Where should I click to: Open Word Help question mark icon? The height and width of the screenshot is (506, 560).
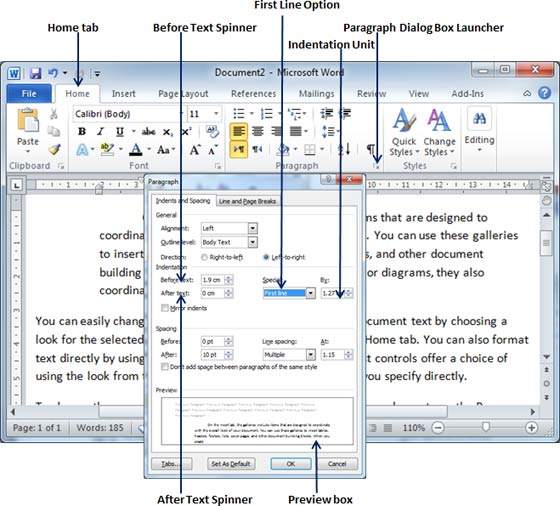point(545,93)
